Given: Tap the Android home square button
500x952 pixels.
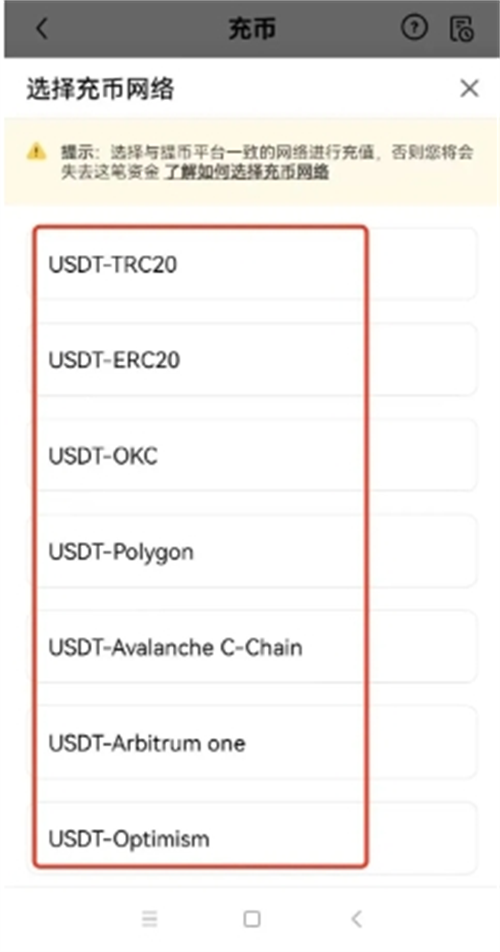Looking at the screenshot, I should [252, 919].
